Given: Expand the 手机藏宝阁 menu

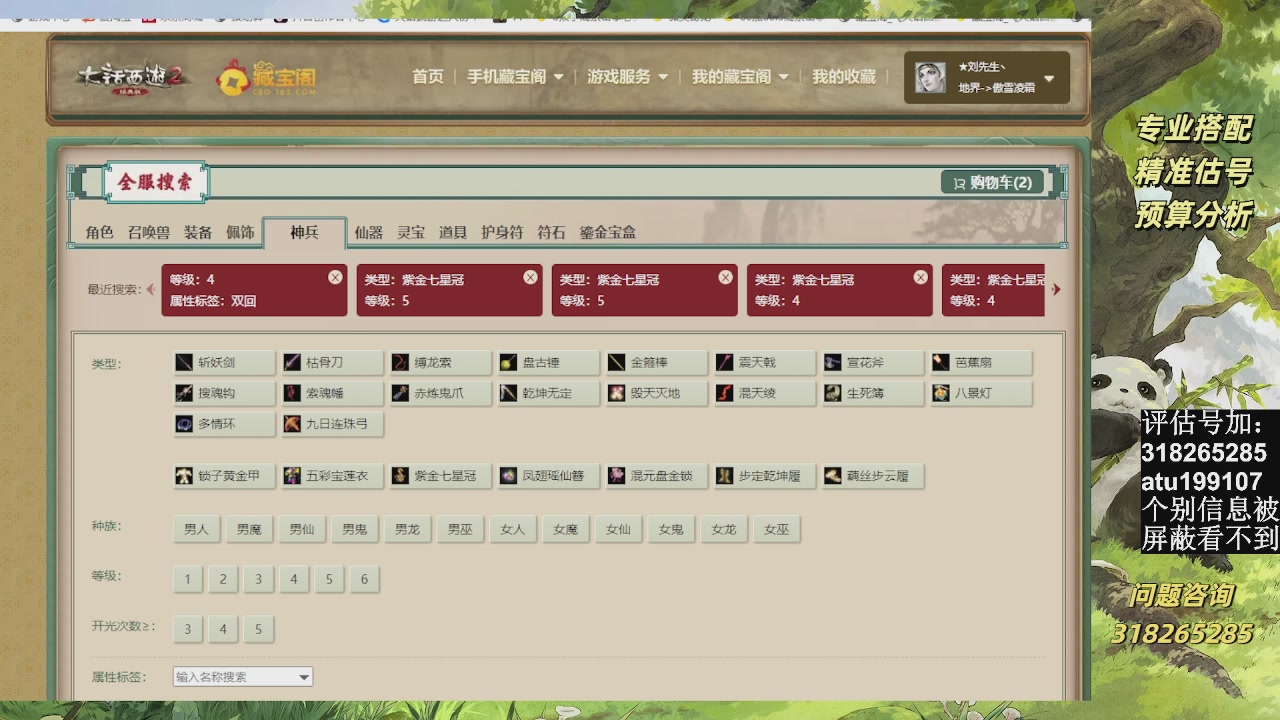Looking at the screenshot, I should click(x=515, y=76).
